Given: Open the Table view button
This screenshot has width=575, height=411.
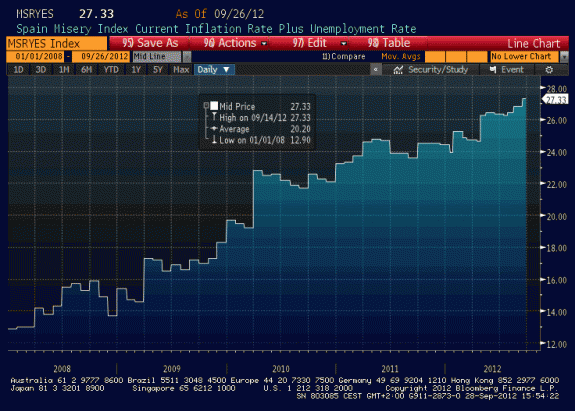Looking at the screenshot, I should 389,43.
